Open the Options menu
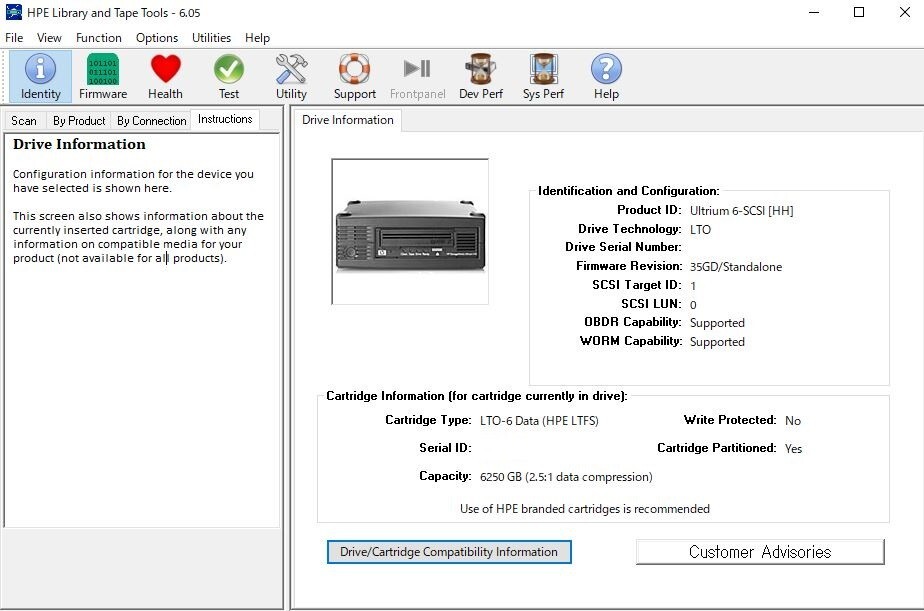 157,38
